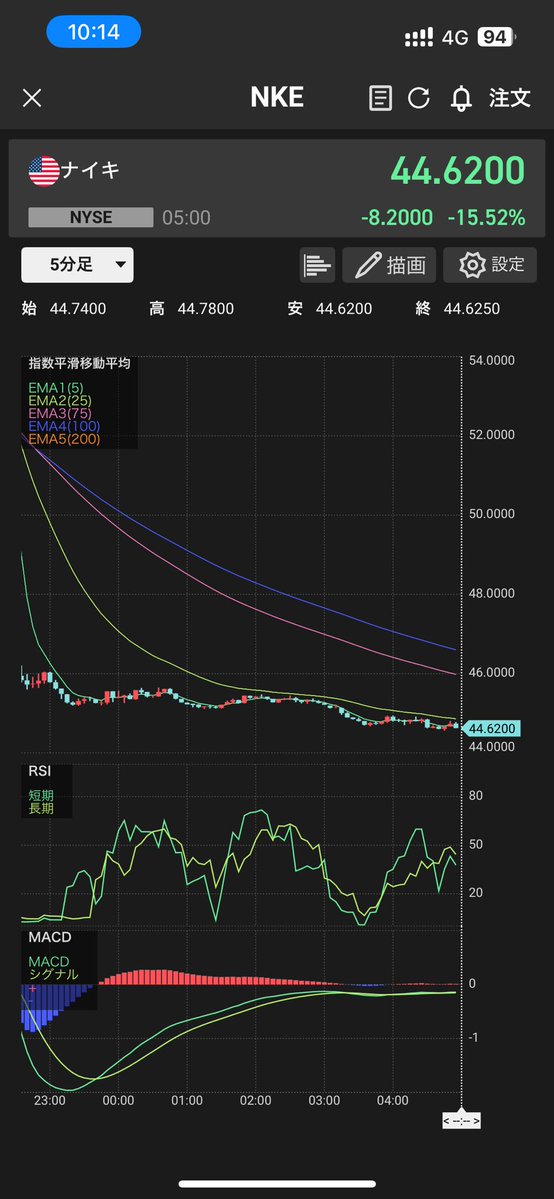Select the EMA5(200) legend entry

point(64,439)
